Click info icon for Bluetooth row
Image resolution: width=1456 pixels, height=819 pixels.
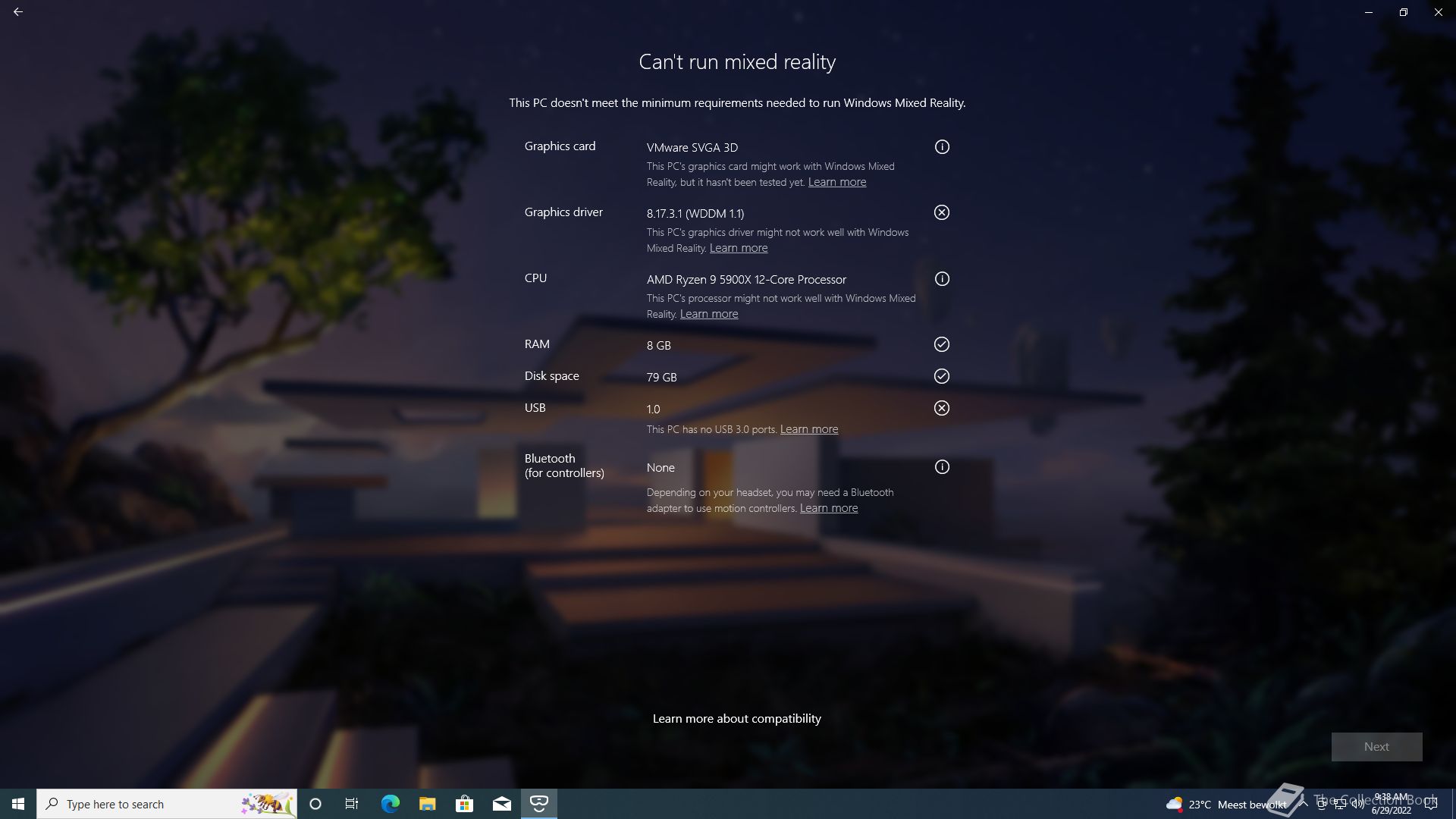pyautogui.click(x=942, y=467)
